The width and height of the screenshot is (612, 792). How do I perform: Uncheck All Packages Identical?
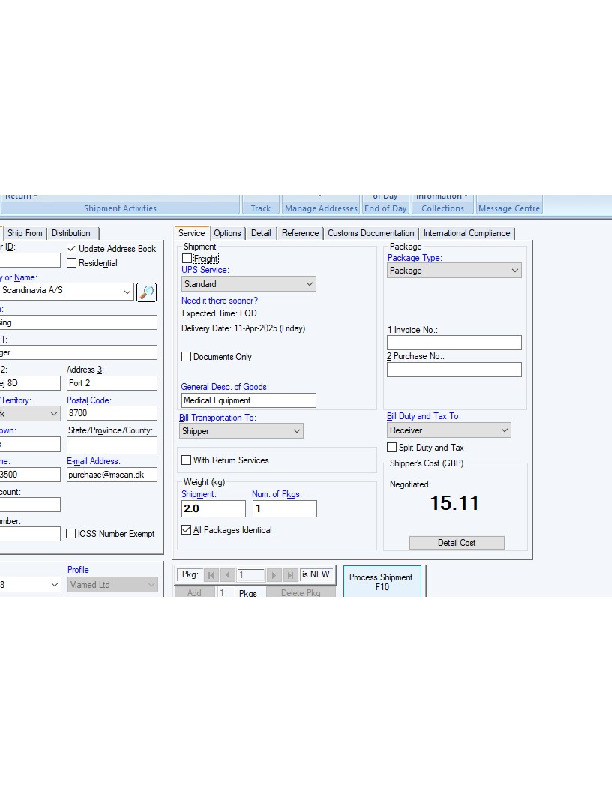click(x=186, y=530)
